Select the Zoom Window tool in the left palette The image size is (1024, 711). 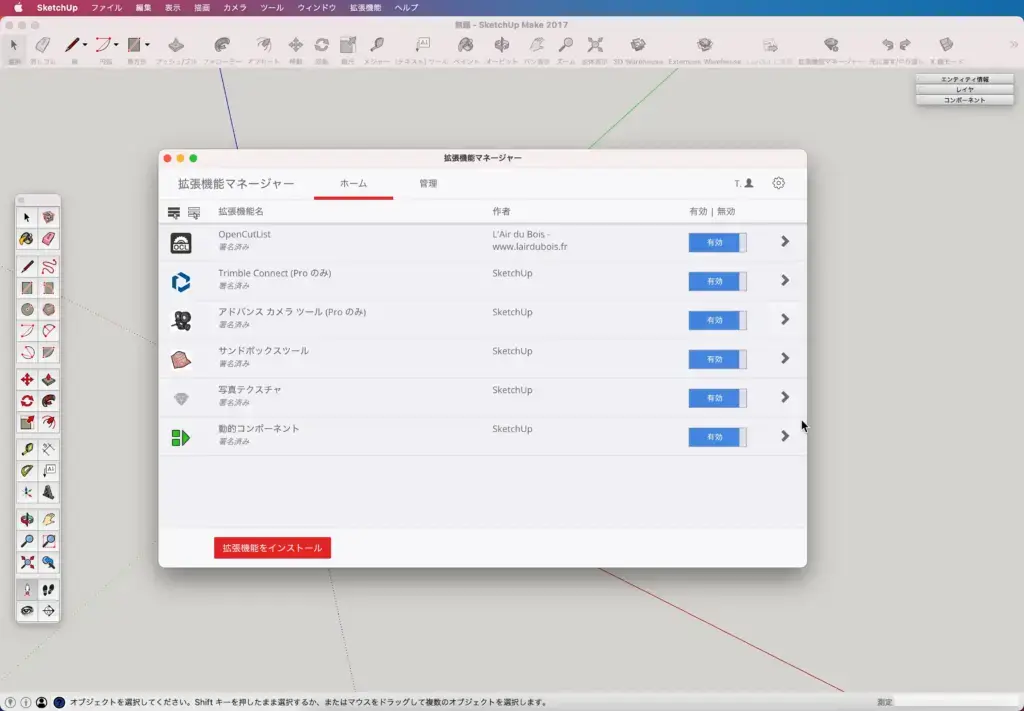pos(48,541)
